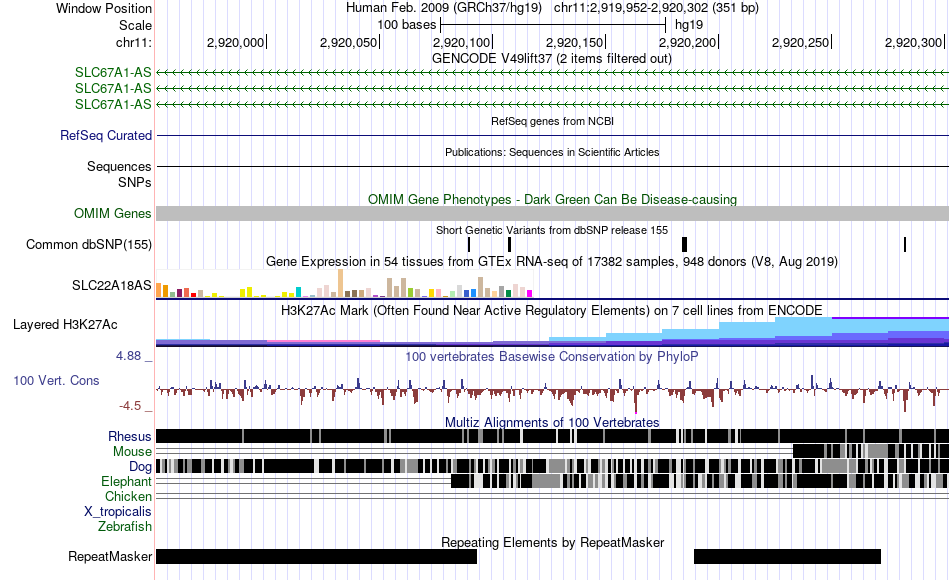
Task: Click Publications: Sequences in Scientific Articles title
Action: tap(552, 152)
